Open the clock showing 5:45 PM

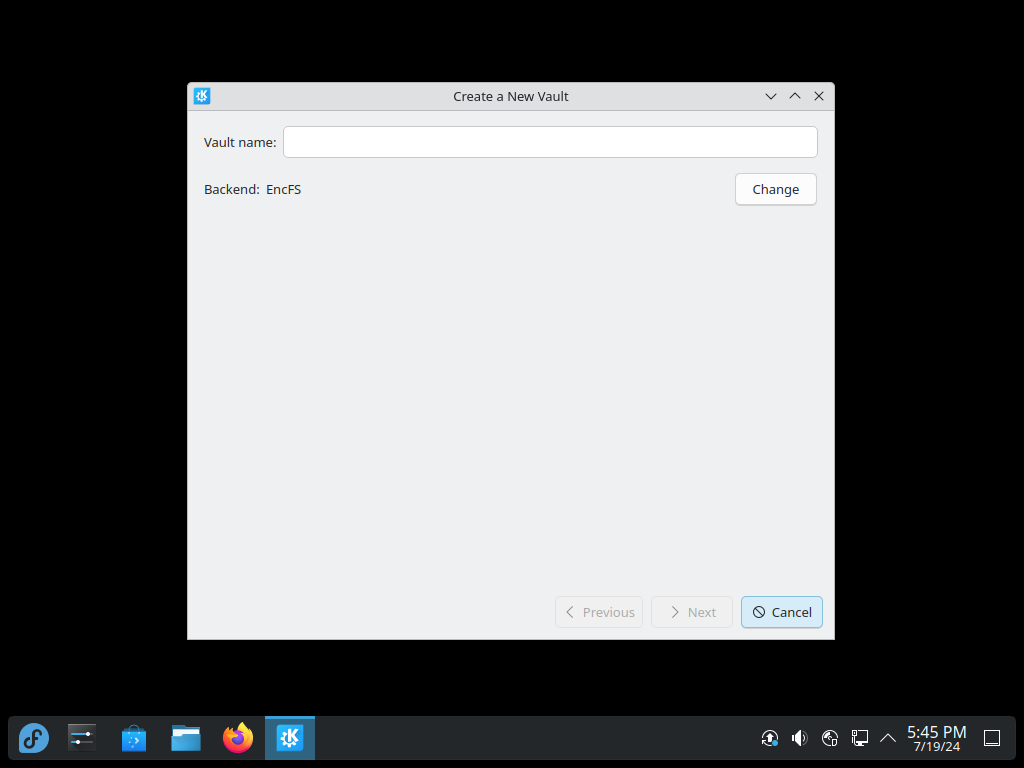[936, 738]
